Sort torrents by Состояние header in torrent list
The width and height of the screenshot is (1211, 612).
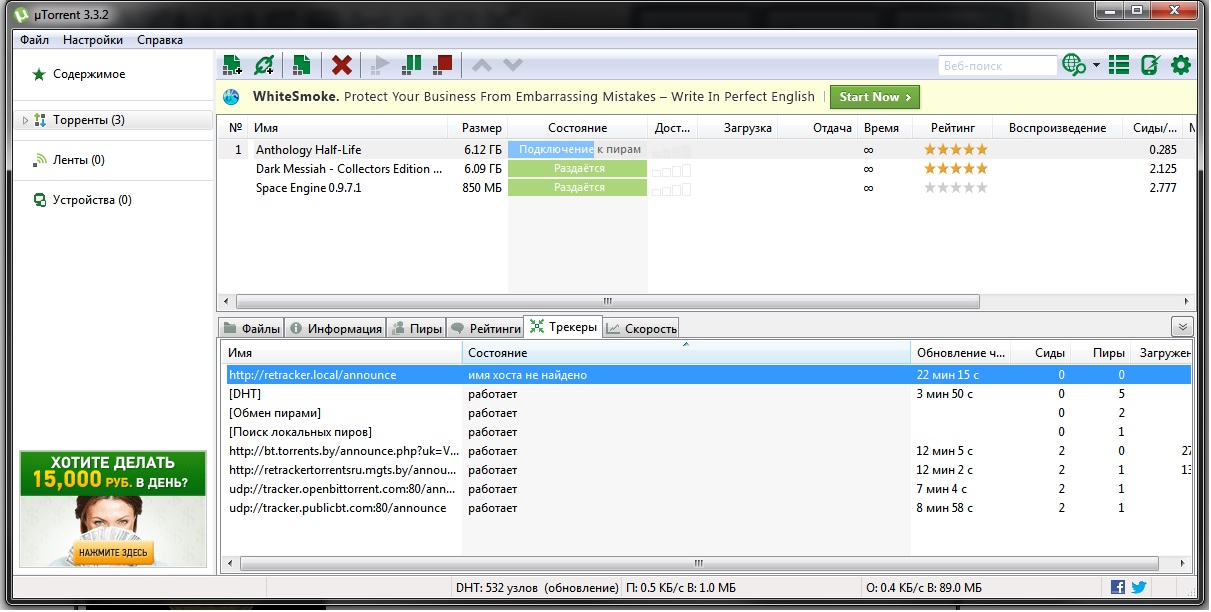pos(577,128)
